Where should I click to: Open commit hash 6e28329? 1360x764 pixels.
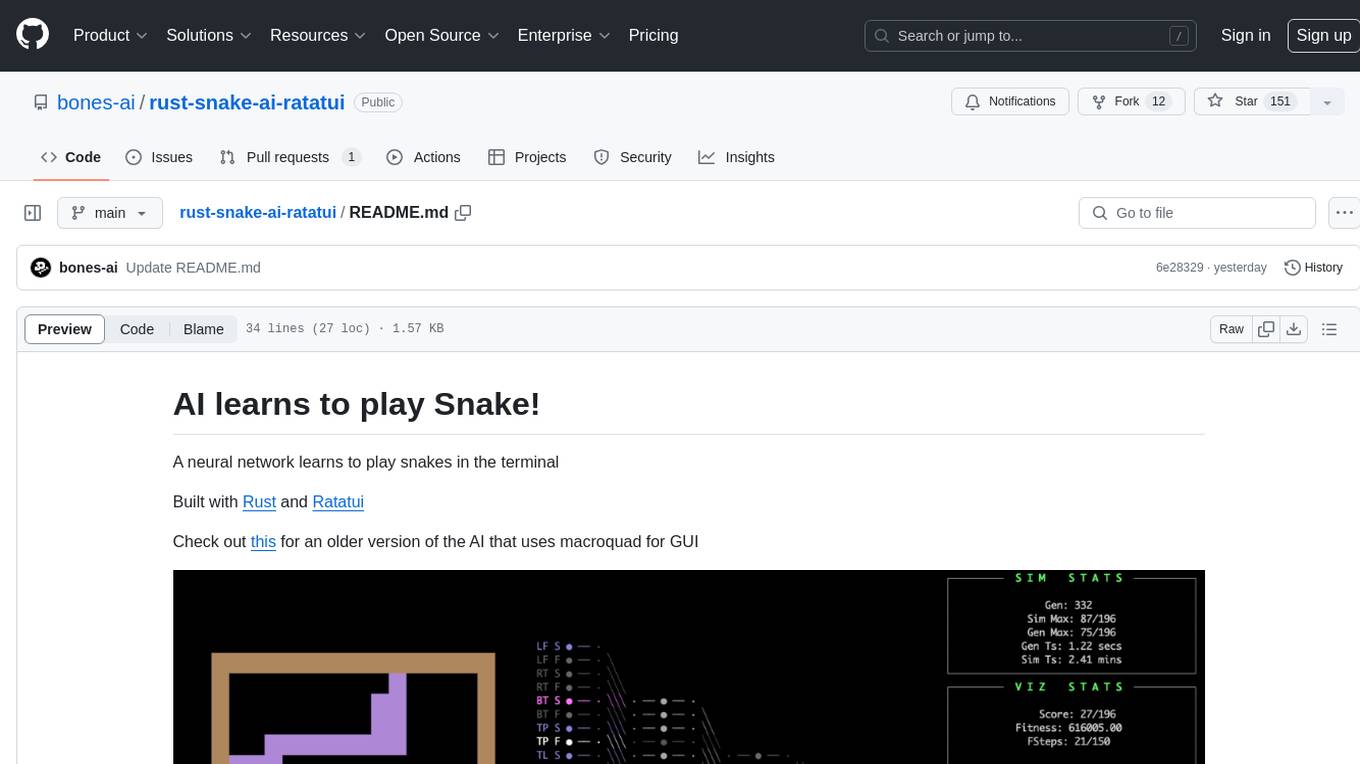pyautogui.click(x=1180, y=268)
